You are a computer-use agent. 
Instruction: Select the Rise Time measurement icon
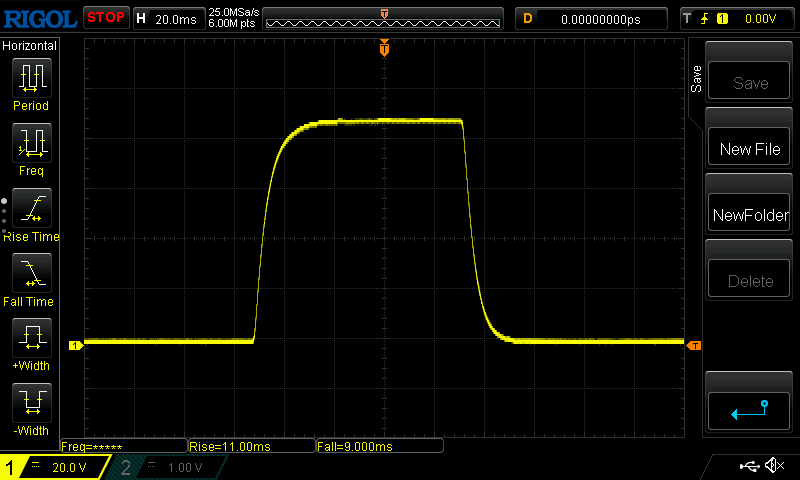[x=32, y=208]
